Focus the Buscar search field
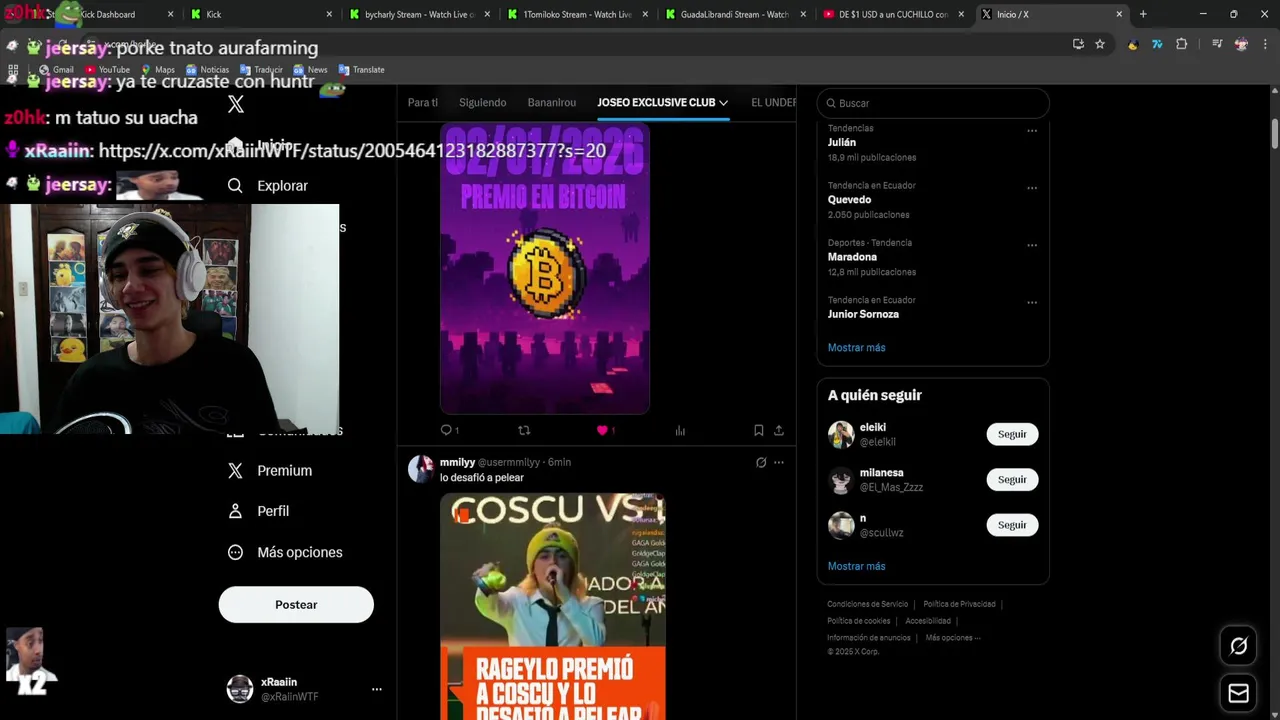 click(x=933, y=103)
